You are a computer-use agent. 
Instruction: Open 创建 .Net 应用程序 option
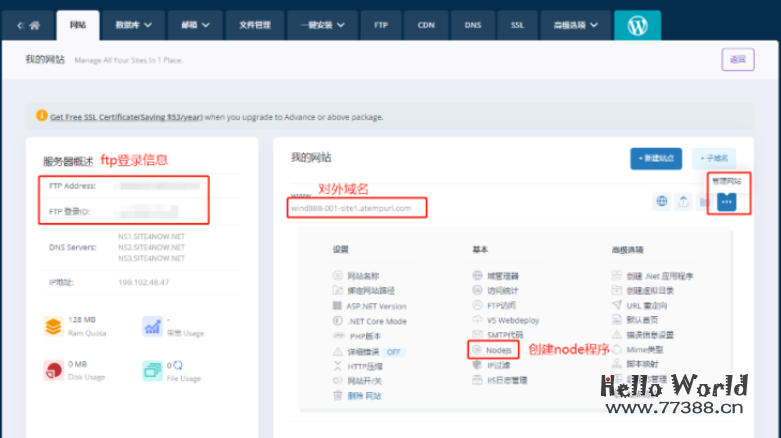pos(660,276)
